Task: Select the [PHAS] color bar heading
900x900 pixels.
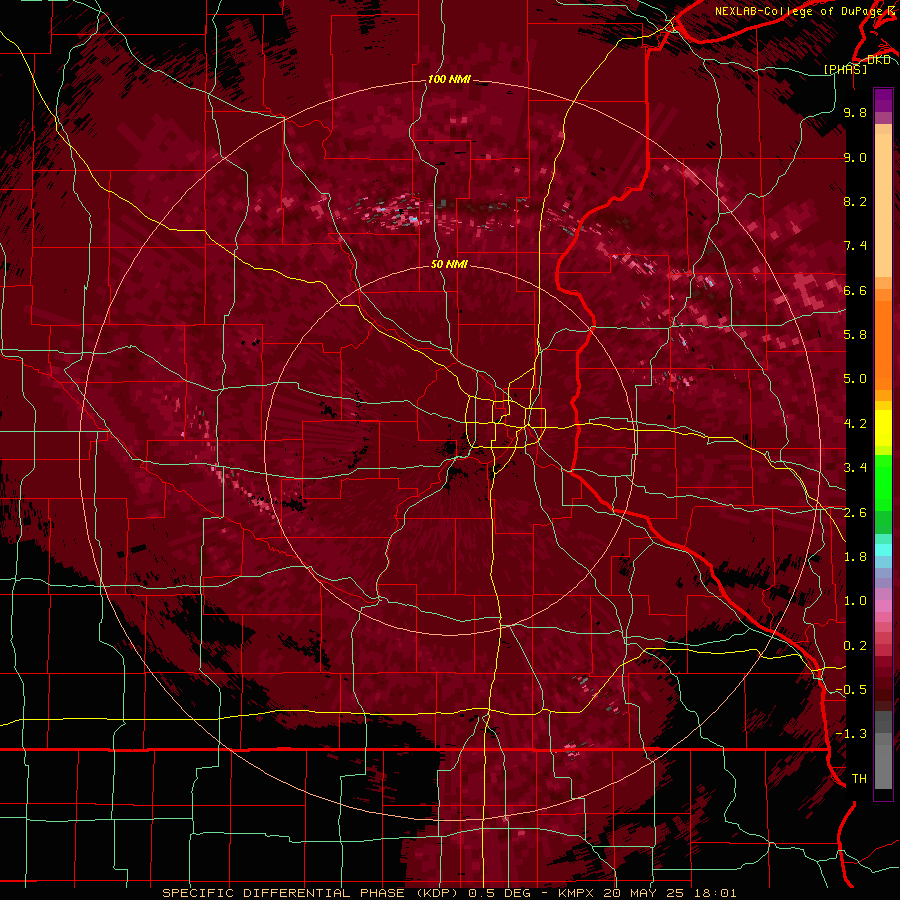Action: pyautogui.click(x=845, y=69)
